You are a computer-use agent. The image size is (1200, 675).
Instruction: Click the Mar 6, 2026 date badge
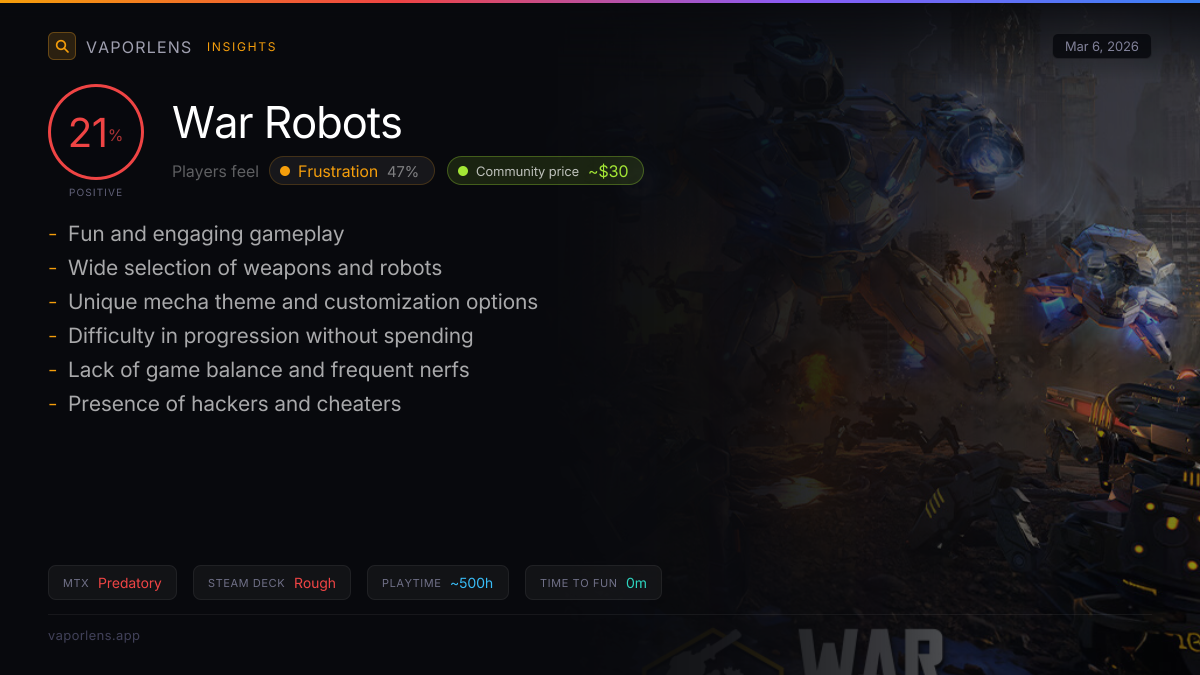(1101, 46)
